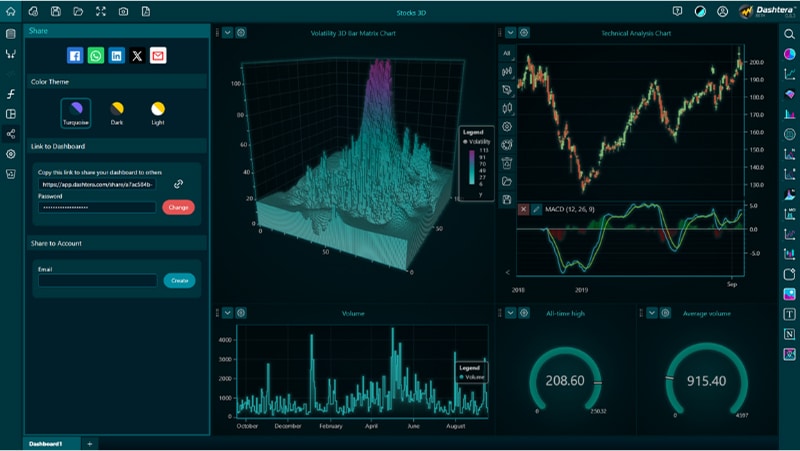Image resolution: width=800 pixels, height=451 pixels.
Task: Share the dashboard via Facebook icon
Action: (75, 56)
